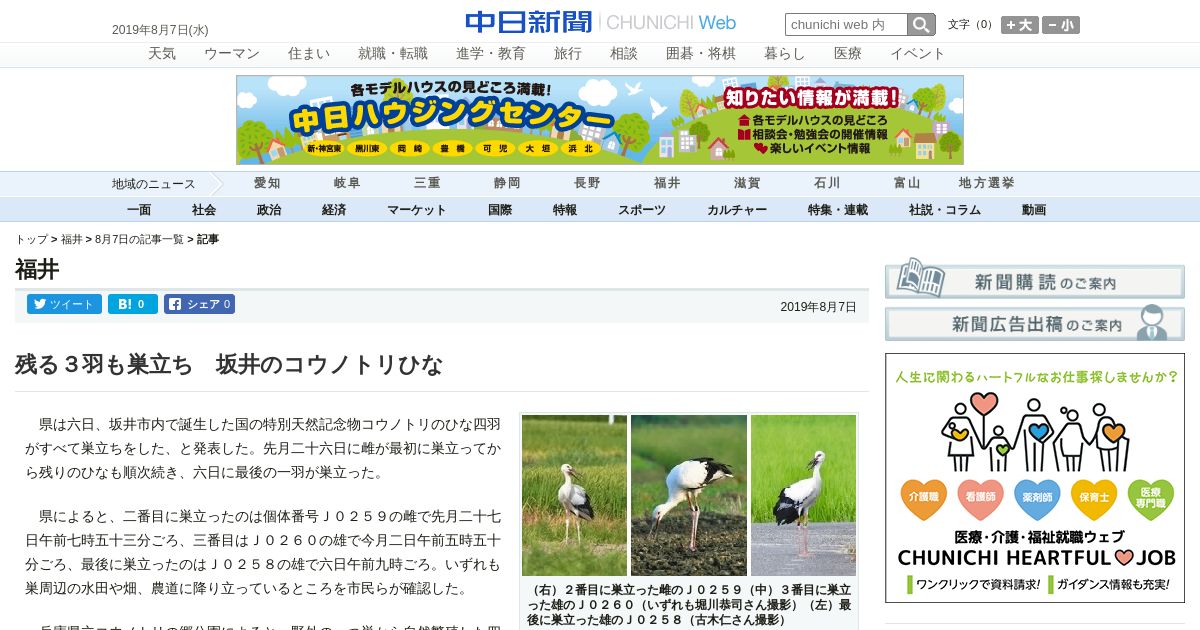Select 岐阜 regional news
The width and height of the screenshot is (1200, 630).
point(347,183)
